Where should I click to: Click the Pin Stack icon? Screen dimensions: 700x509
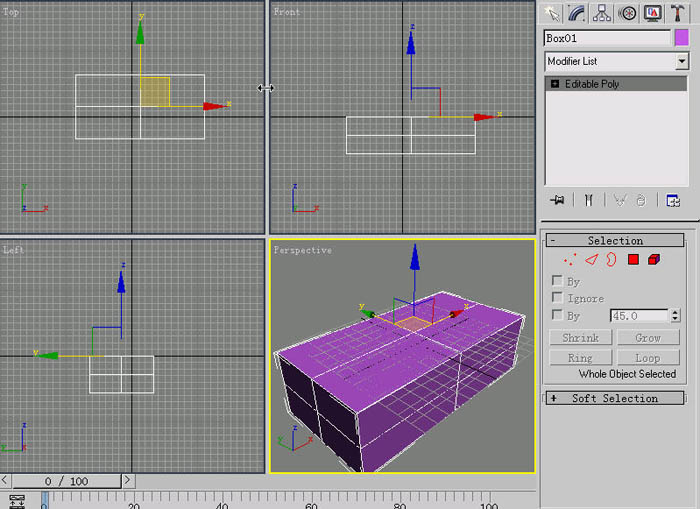pyautogui.click(x=557, y=200)
